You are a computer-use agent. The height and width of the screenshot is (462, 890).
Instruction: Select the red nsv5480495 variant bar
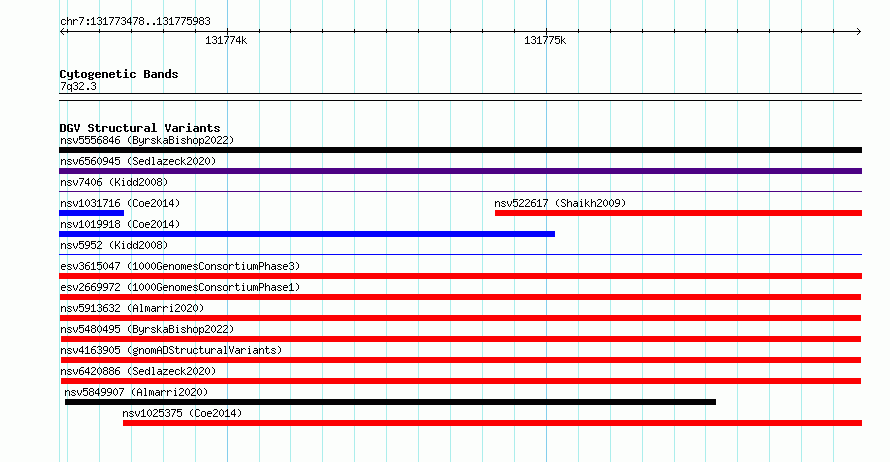click(461, 339)
